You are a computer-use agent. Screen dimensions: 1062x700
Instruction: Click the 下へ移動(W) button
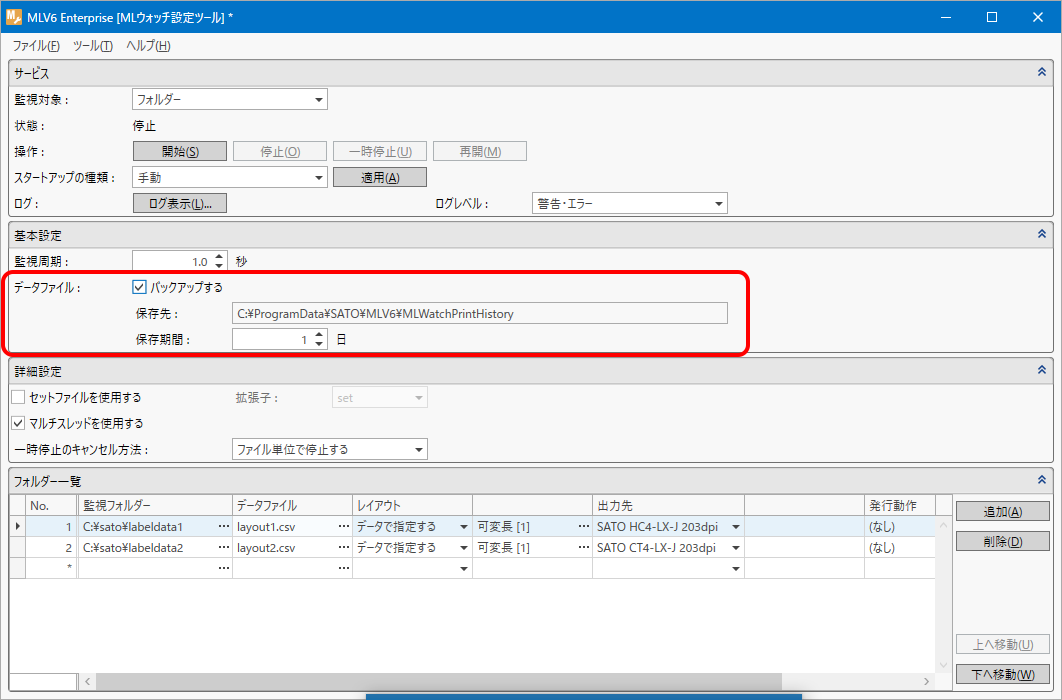[x=1002, y=674]
